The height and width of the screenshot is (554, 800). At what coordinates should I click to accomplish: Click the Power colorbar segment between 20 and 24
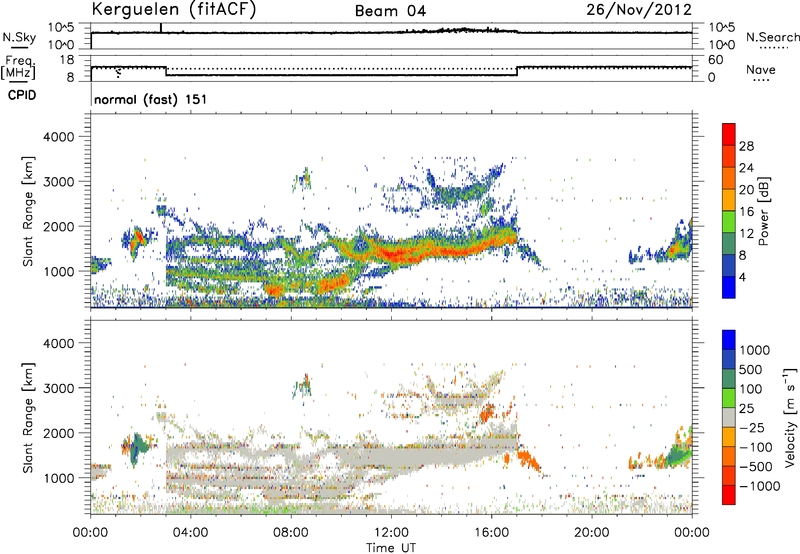[729, 179]
